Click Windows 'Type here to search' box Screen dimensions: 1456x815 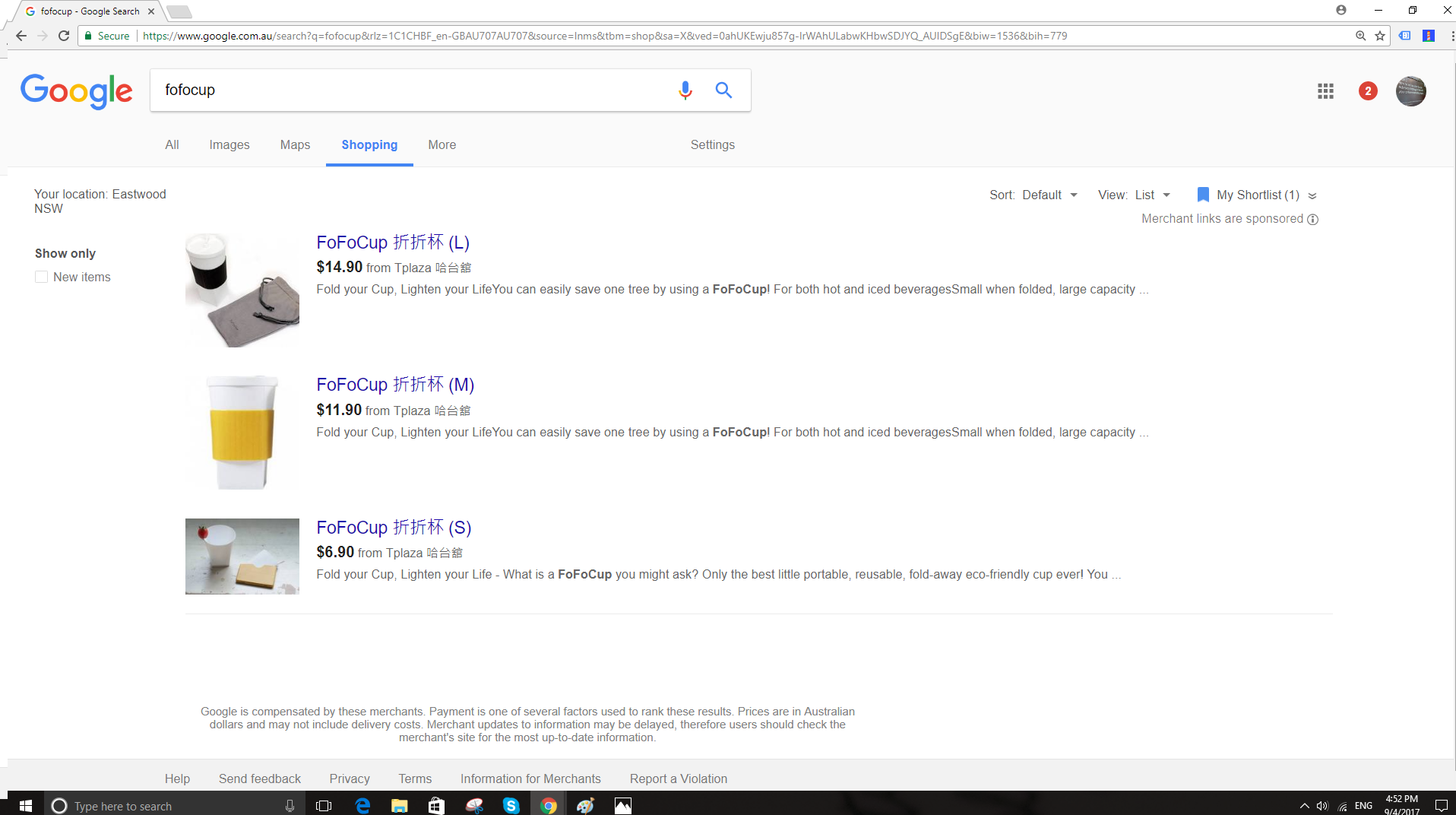click(x=175, y=805)
